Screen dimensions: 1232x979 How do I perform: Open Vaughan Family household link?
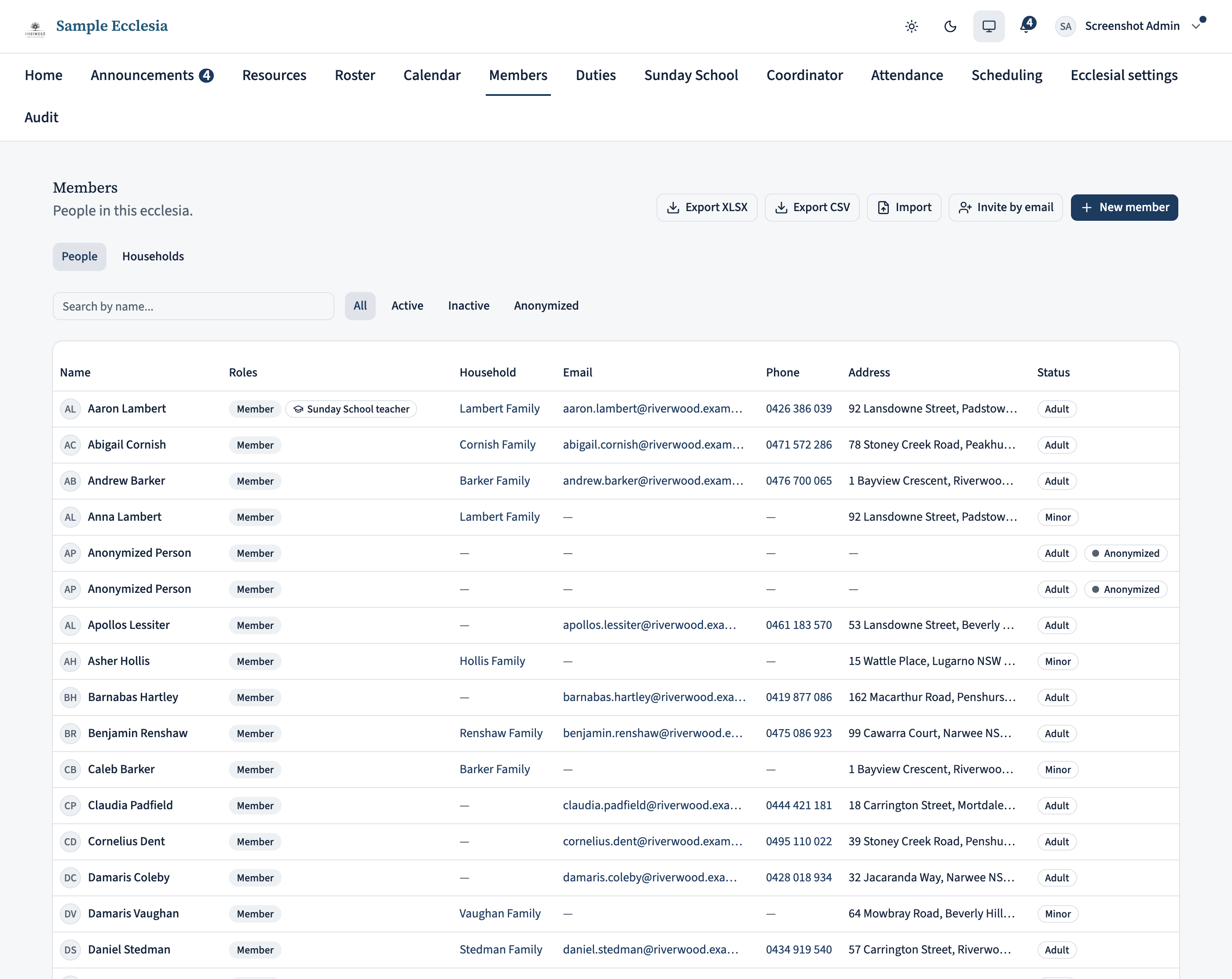(500, 913)
